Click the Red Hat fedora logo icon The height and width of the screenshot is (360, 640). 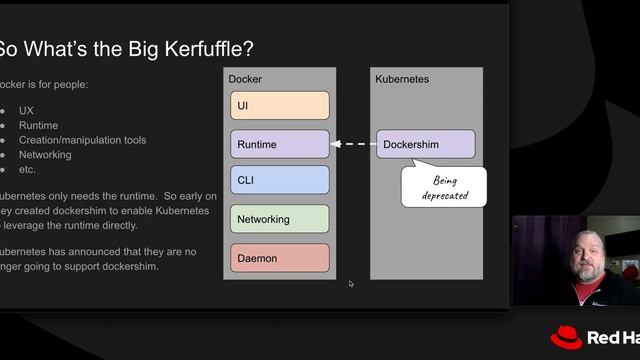pyautogui.click(x=566, y=337)
